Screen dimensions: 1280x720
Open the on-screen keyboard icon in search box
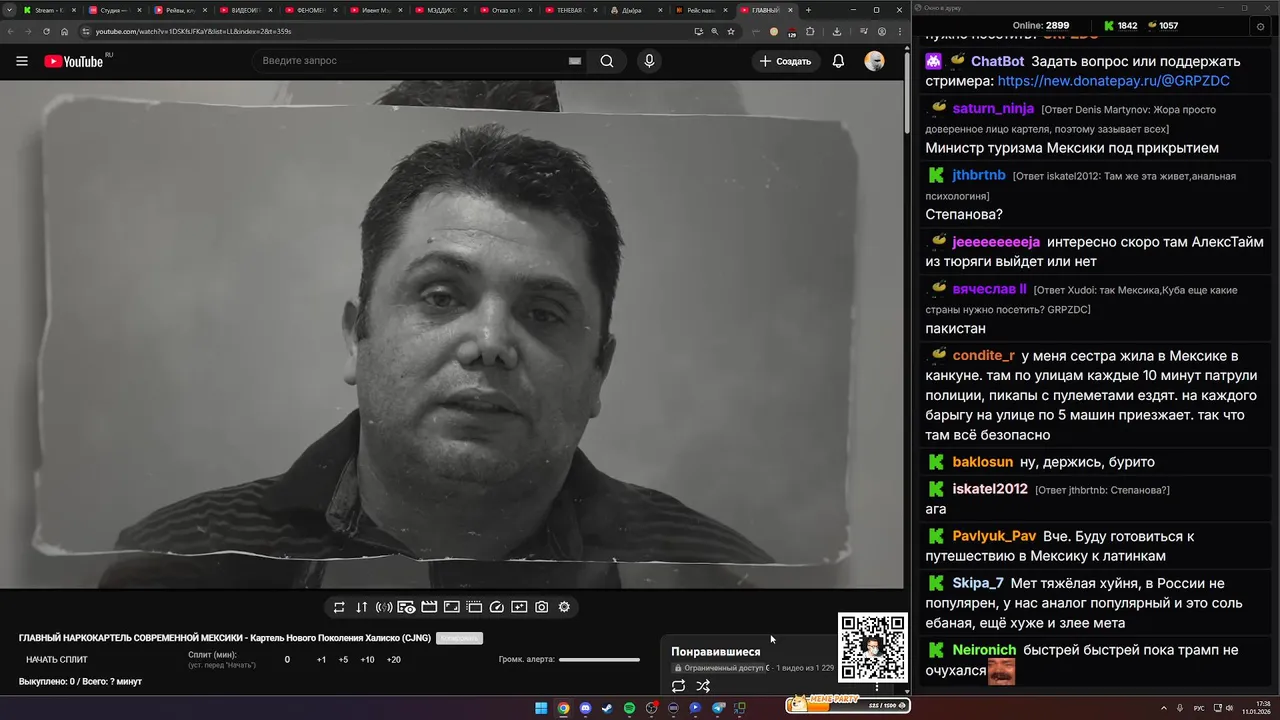pos(575,61)
